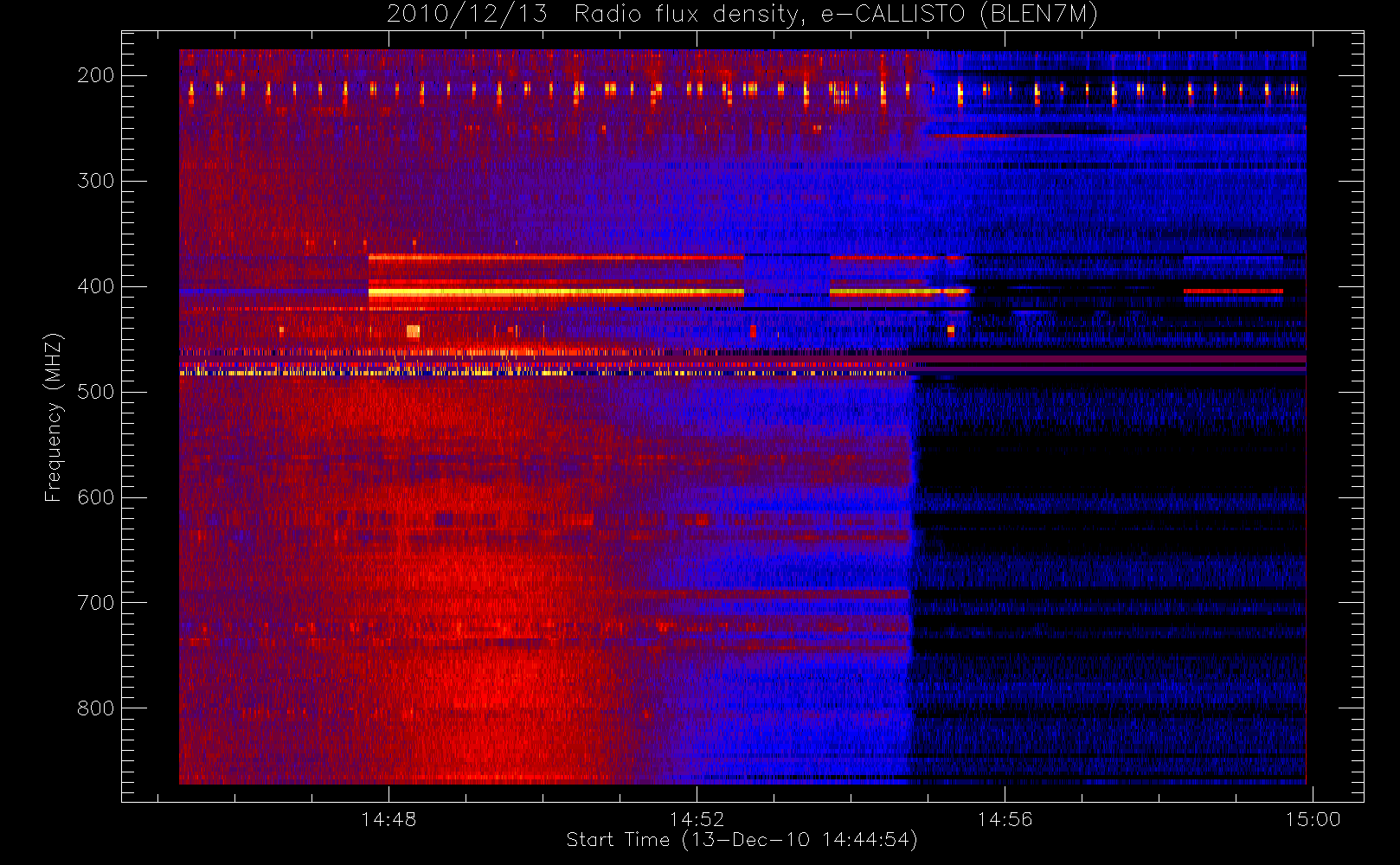Viewport: 1400px width, 865px height.
Task: Click the 14:56 time tick label
Action: point(1005,819)
